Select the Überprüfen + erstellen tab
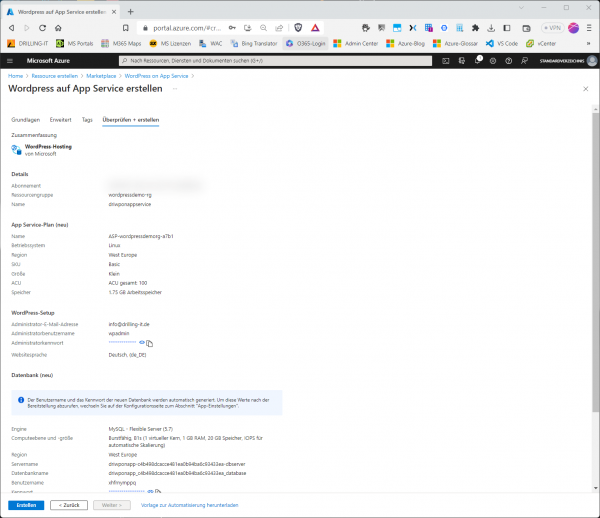This screenshot has height=518, width=600. [130, 120]
